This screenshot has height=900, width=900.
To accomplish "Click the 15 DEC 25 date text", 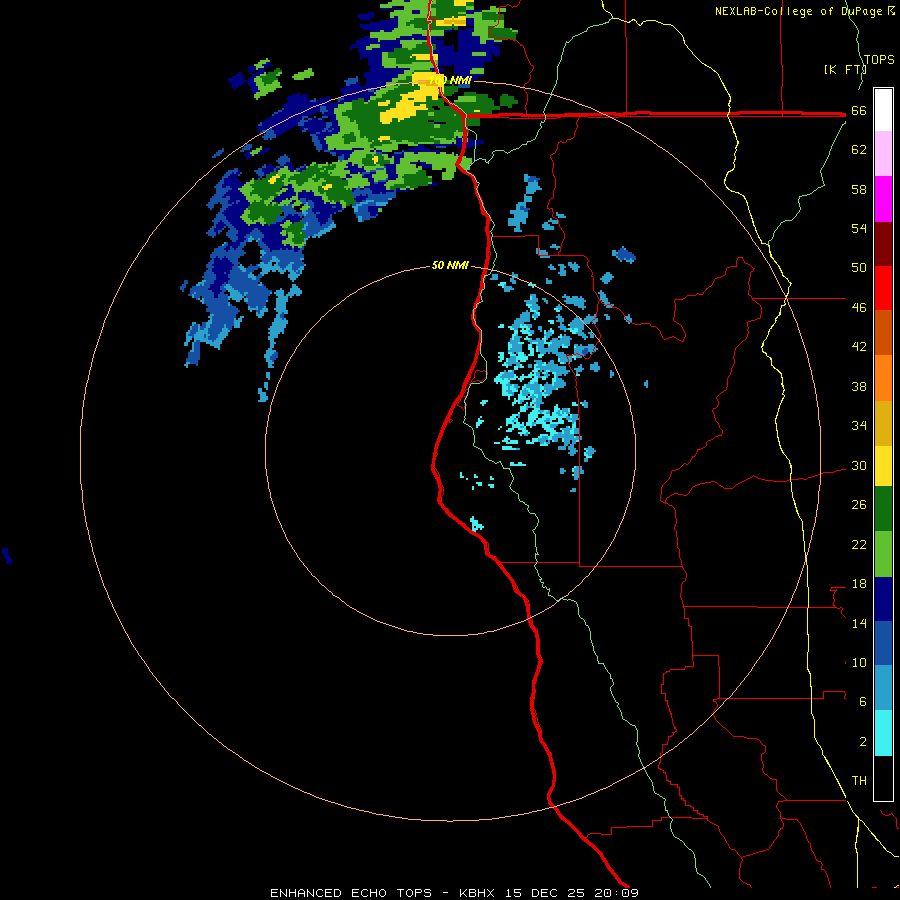I will tap(545, 893).
